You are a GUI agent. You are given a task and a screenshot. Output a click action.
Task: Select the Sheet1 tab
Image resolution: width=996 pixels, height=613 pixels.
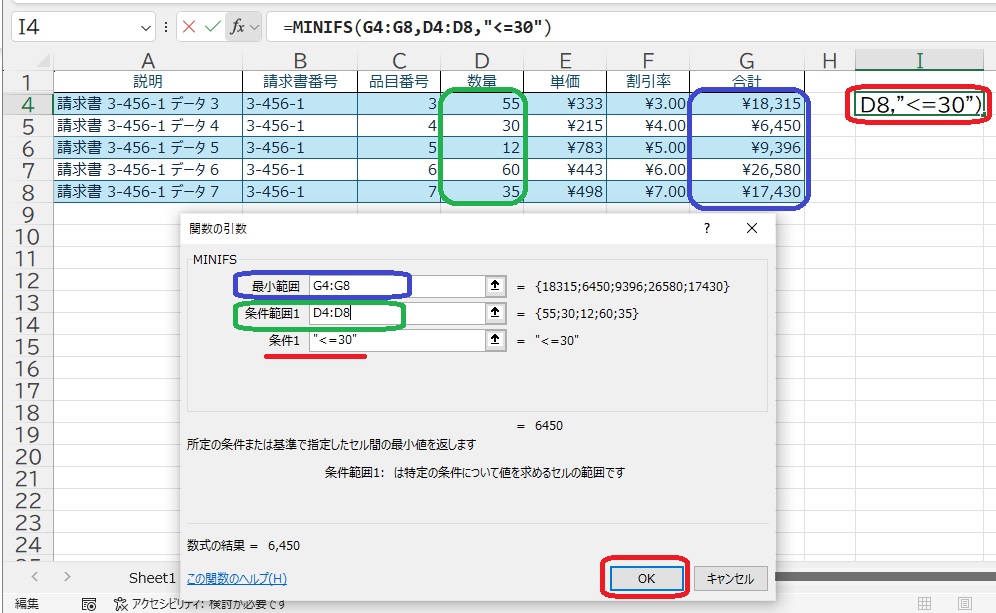[x=153, y=578]
